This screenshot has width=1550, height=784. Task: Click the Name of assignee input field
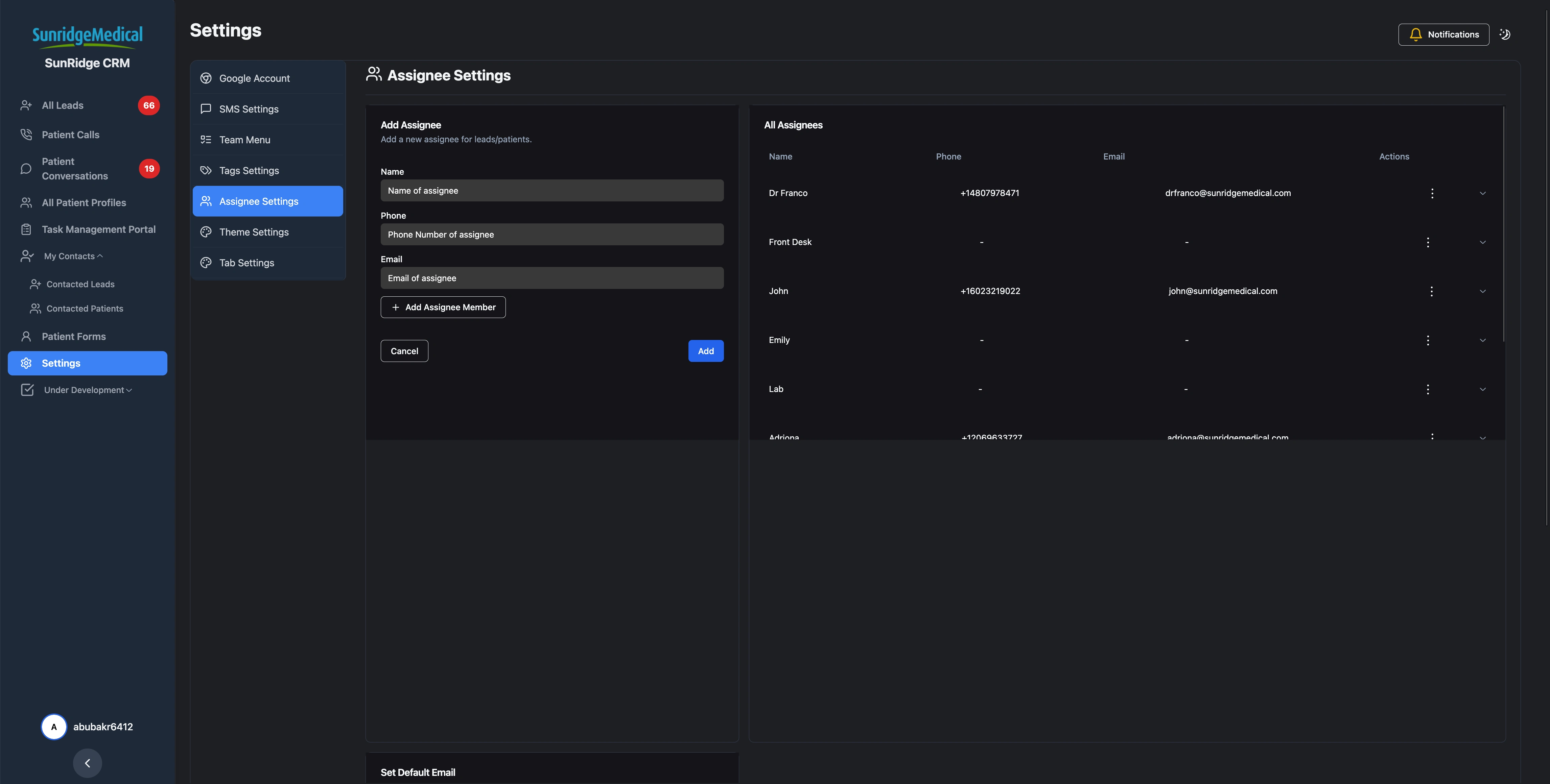[551, 191]
